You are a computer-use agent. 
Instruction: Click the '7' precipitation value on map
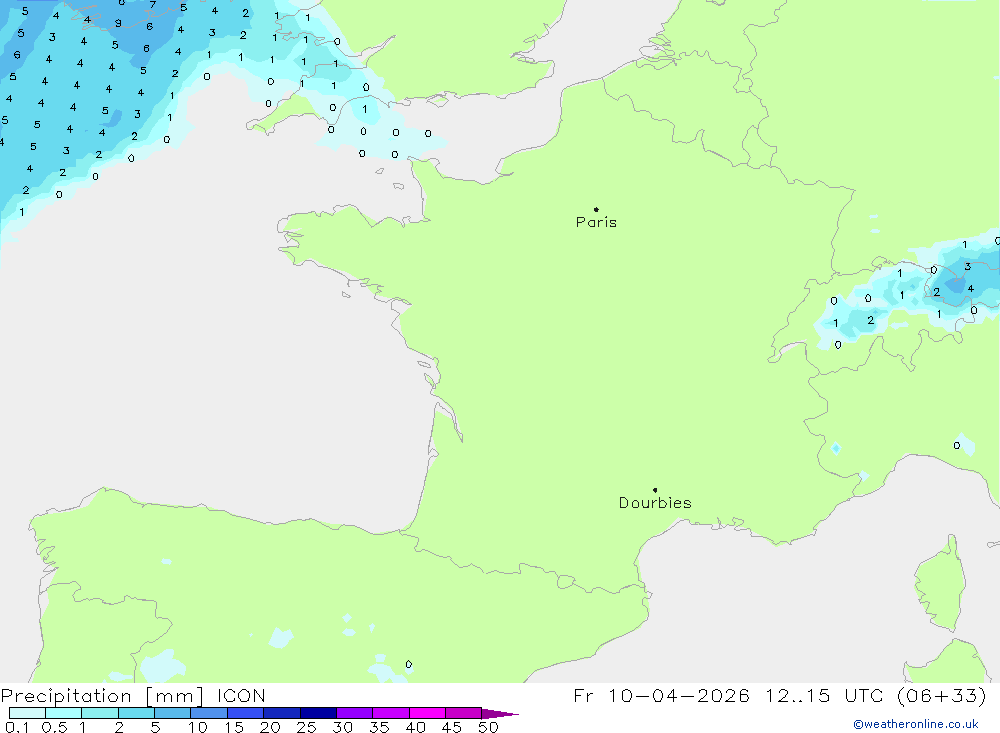point(152,5)
